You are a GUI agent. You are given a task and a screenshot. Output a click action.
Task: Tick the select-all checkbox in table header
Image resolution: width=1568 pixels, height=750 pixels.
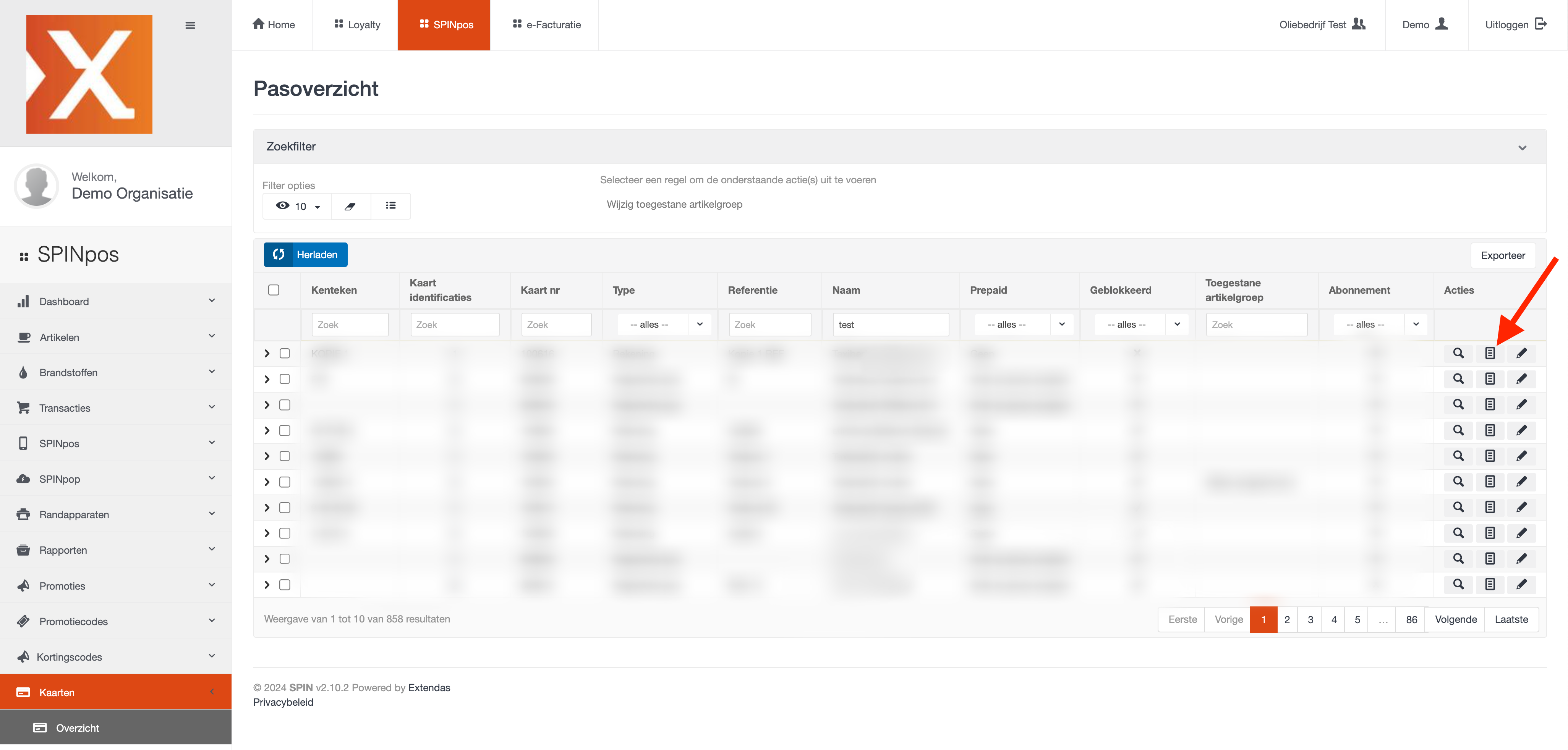(274, 289)
